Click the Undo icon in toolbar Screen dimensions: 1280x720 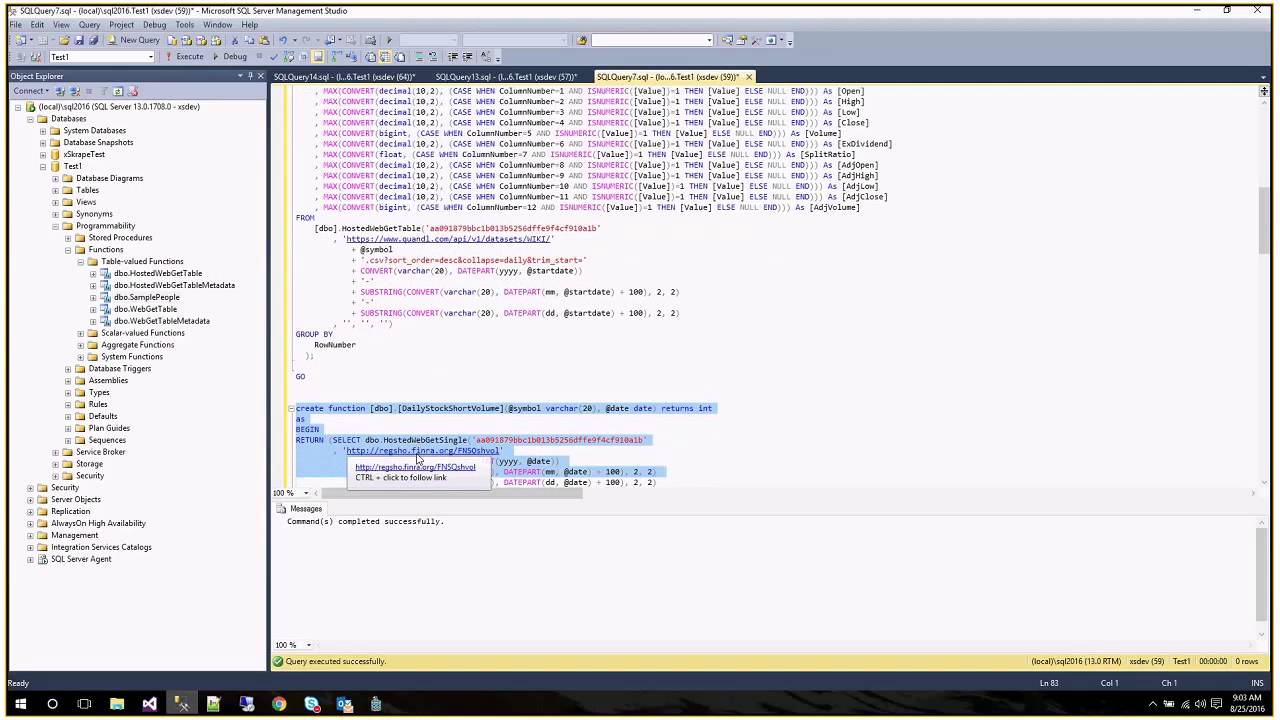point(283,40)
